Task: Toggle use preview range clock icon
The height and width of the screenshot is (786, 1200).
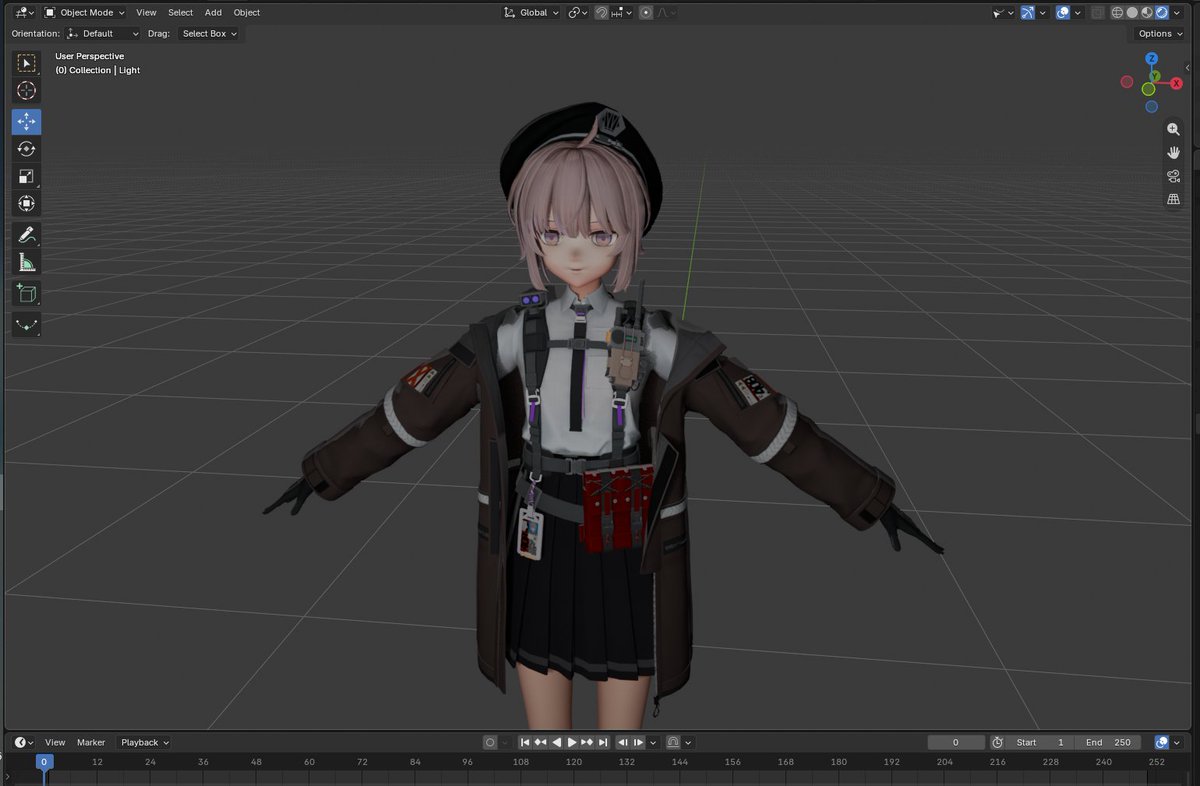Action: (997, 742)
